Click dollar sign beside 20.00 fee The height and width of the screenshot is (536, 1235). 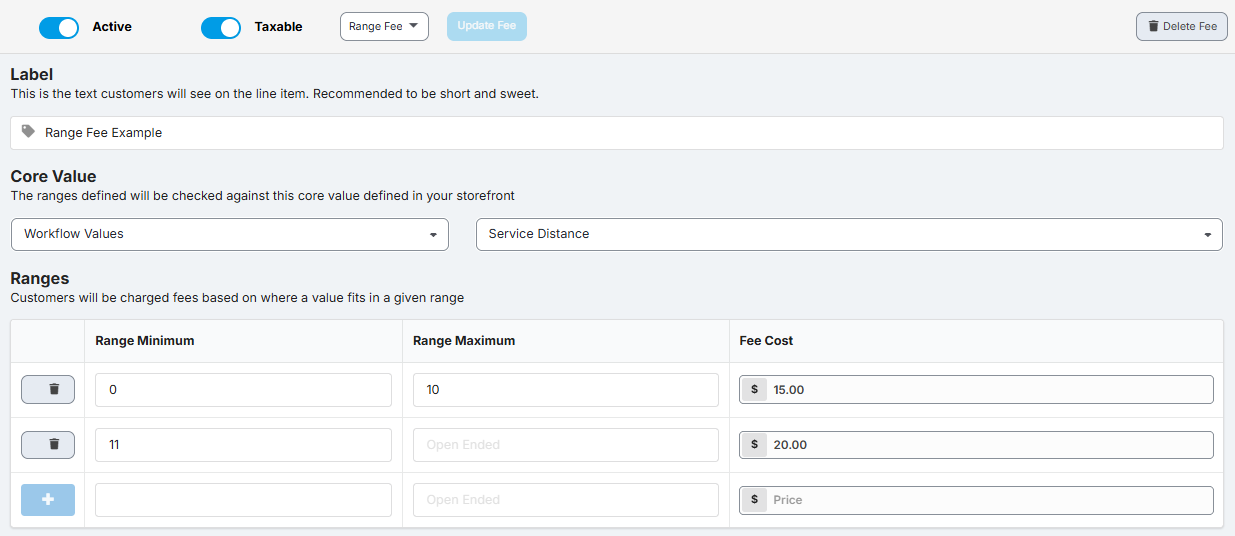click(754, 445)
